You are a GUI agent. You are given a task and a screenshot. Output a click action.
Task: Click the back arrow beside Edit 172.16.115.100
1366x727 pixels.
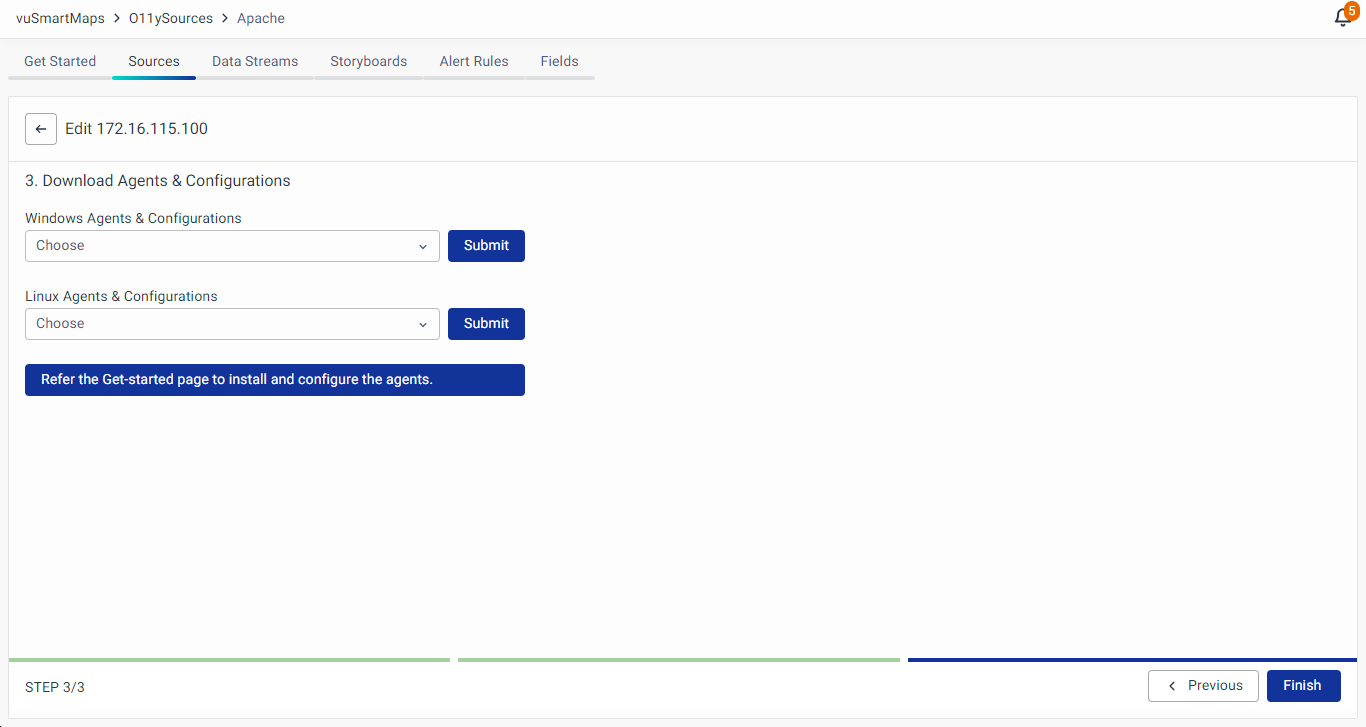coord(41,129)
